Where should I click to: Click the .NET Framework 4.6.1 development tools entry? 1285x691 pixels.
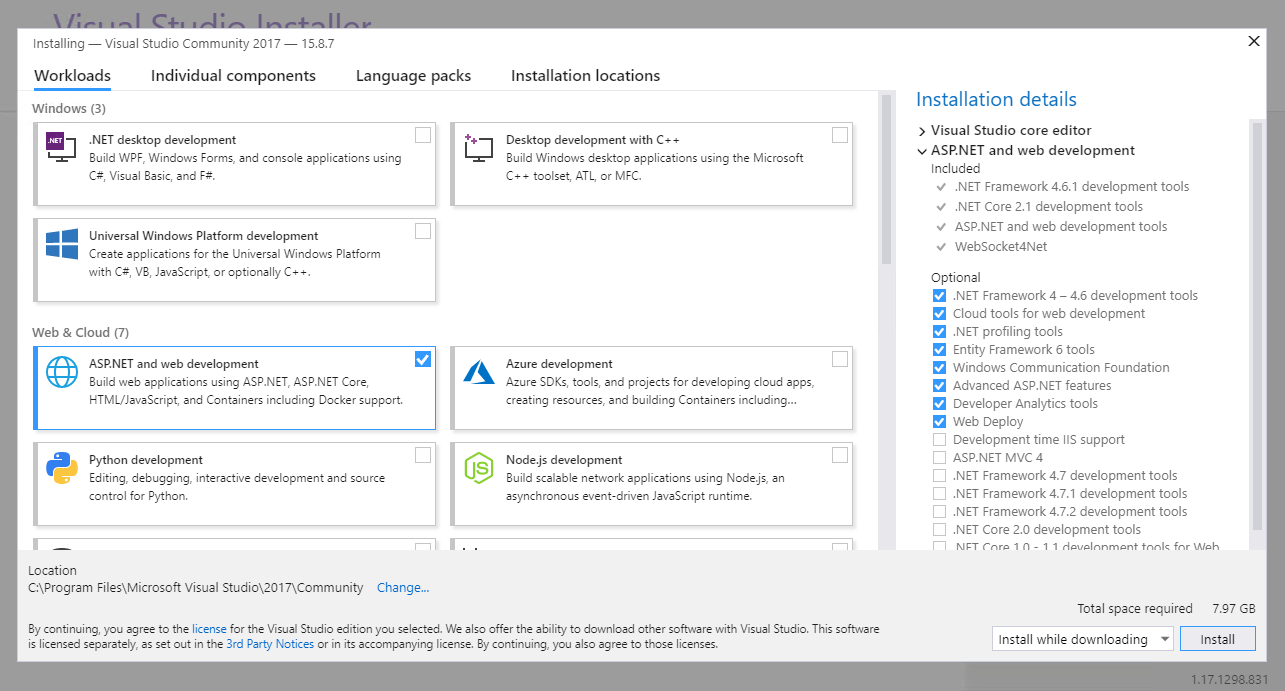(x=1071, y=187)
